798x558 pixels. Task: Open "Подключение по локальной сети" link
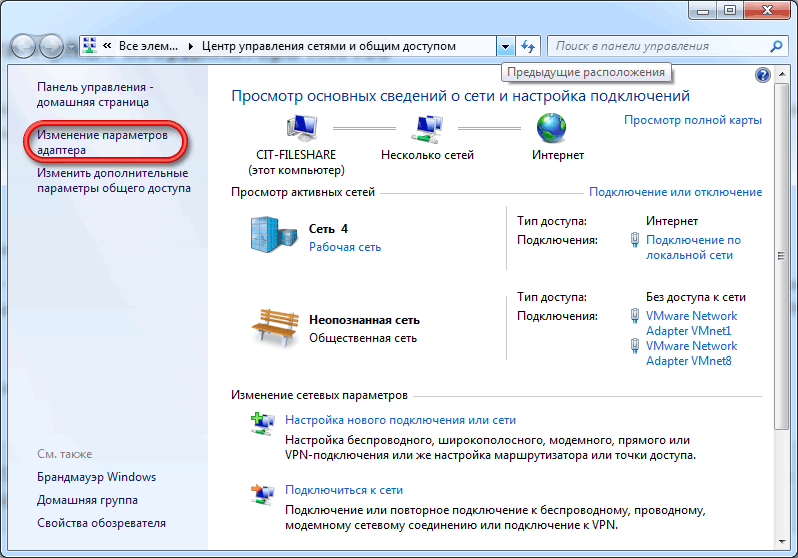pyautogui.click(x=693, y=247)
